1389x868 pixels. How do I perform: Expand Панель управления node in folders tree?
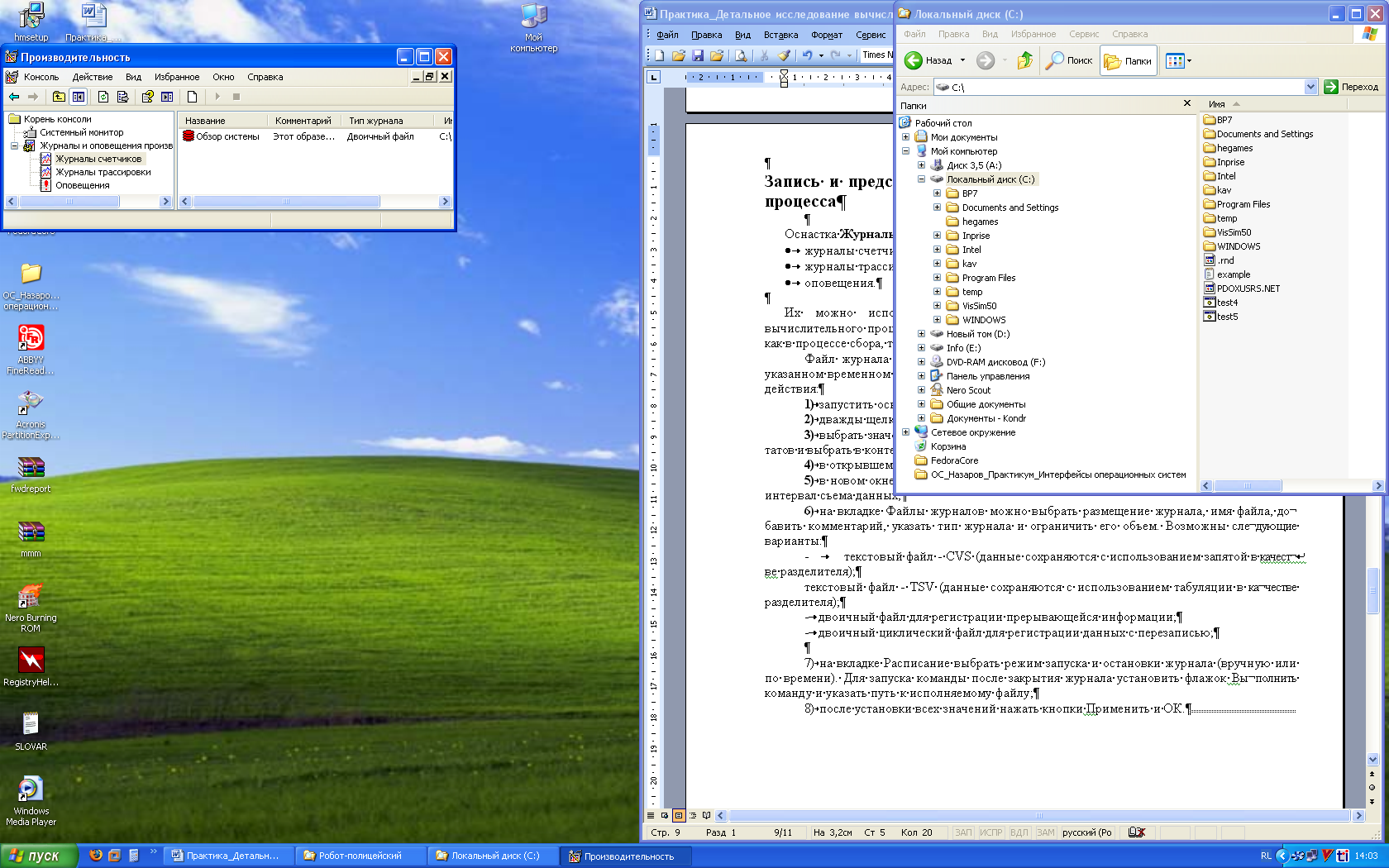921,376
